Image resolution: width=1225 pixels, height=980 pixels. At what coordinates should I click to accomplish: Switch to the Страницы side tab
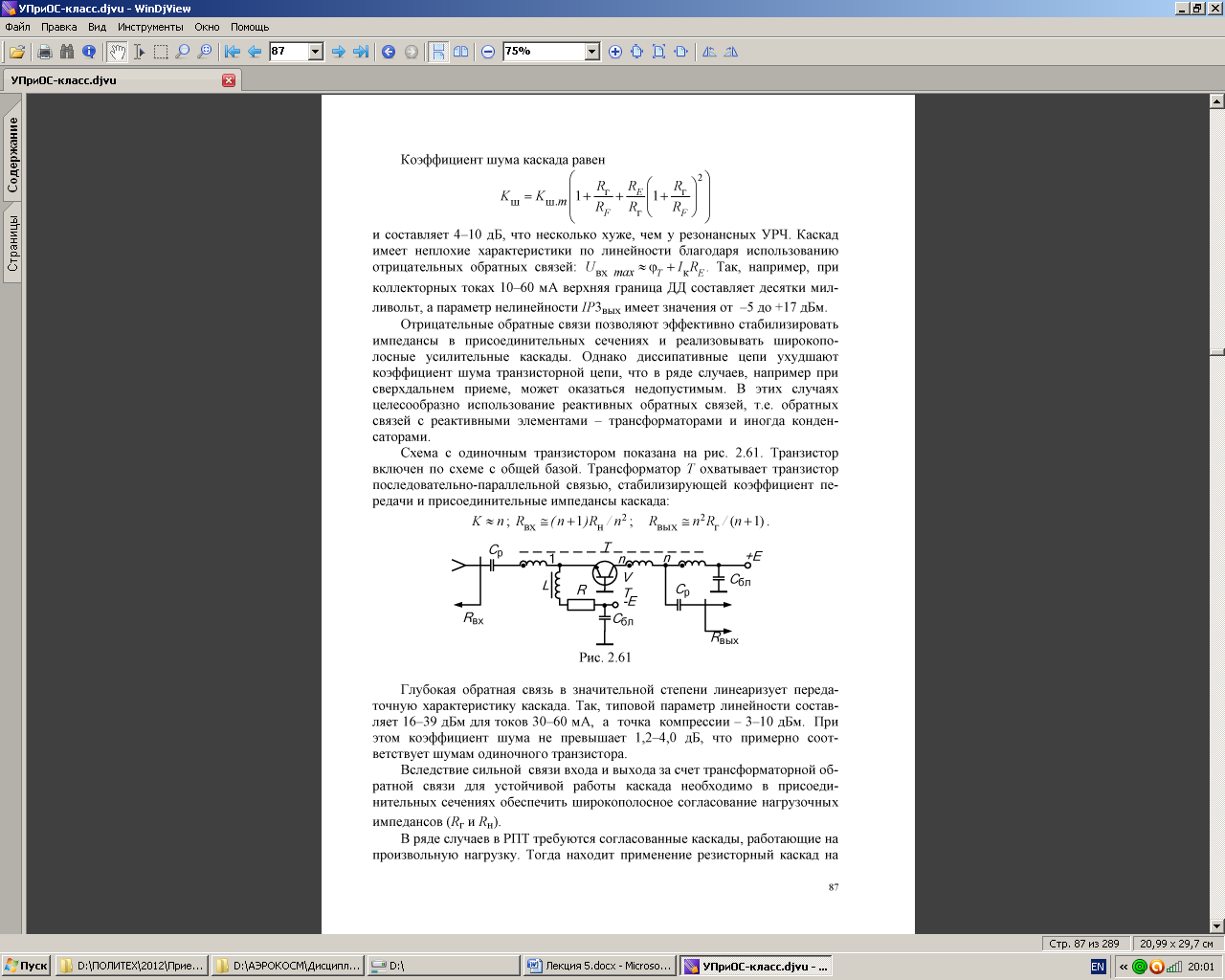[13, 243]
